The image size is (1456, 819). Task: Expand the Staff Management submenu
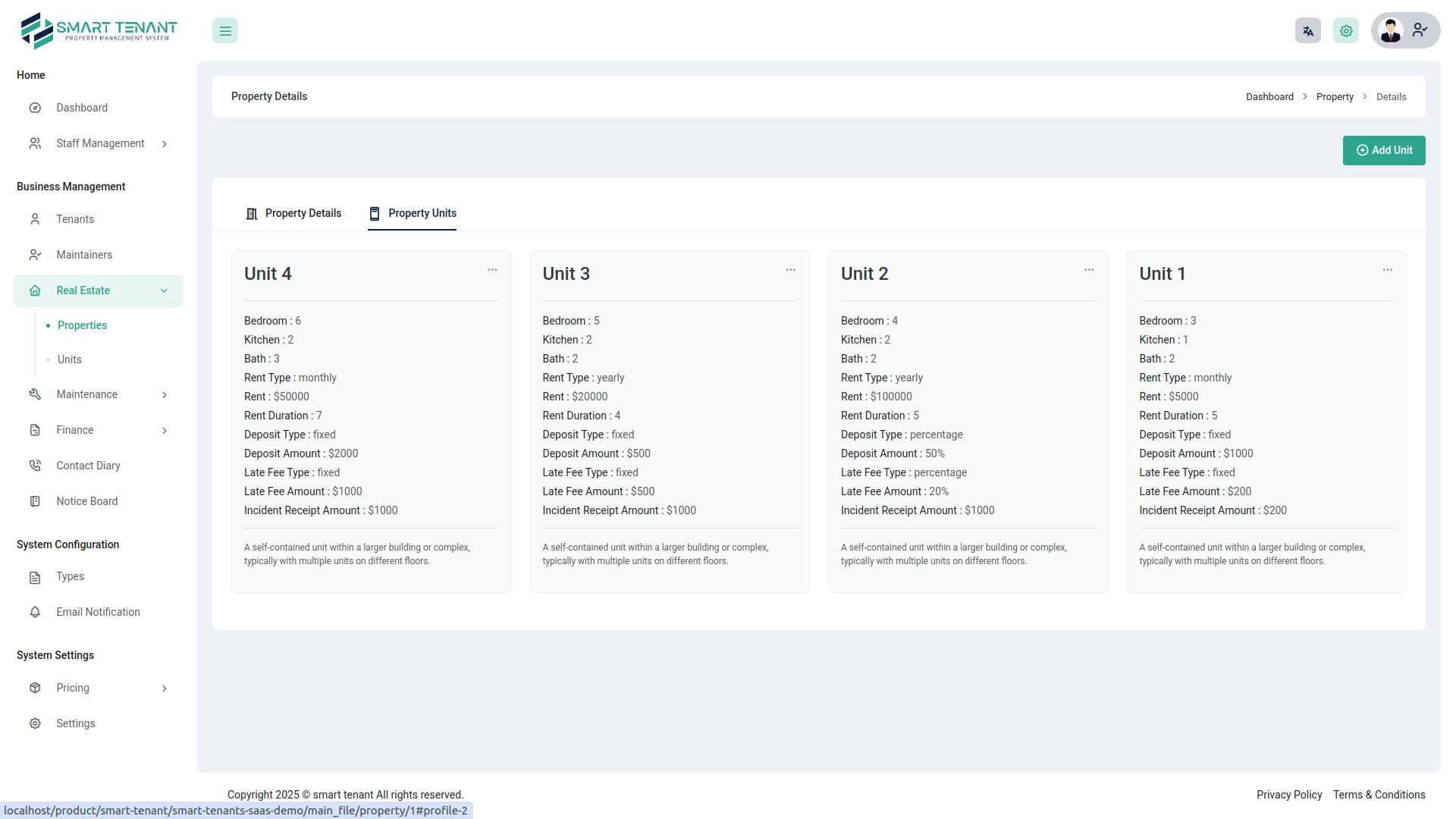click(x=165, y=144)
